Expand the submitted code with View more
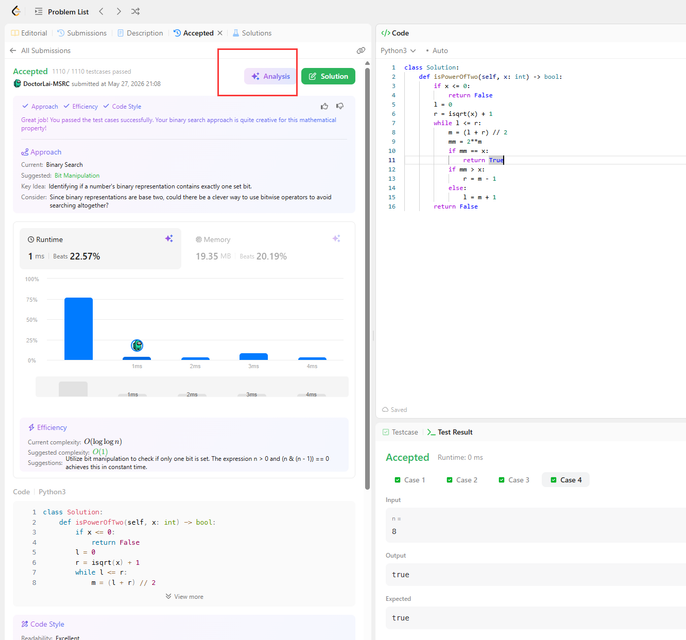This screenshot has height=640, width=686. [x=184, y=597]
